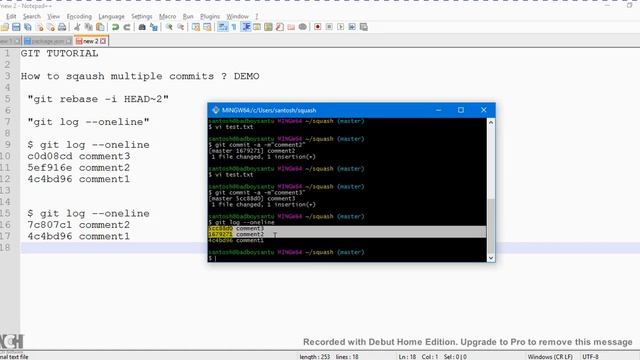
Task: Click "Windows (CR LF)" in status bar
Action: coord(550,357)
